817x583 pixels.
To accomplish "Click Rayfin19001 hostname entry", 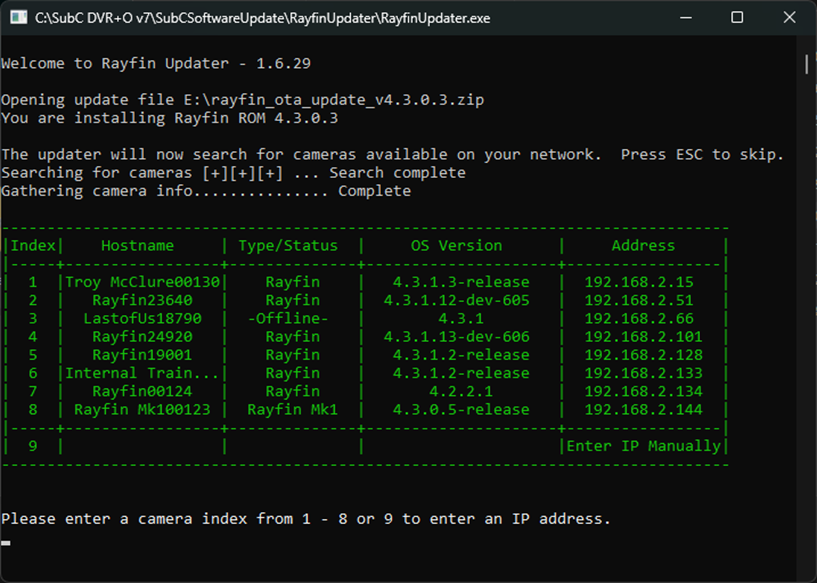I will click(x=142, y=355).
